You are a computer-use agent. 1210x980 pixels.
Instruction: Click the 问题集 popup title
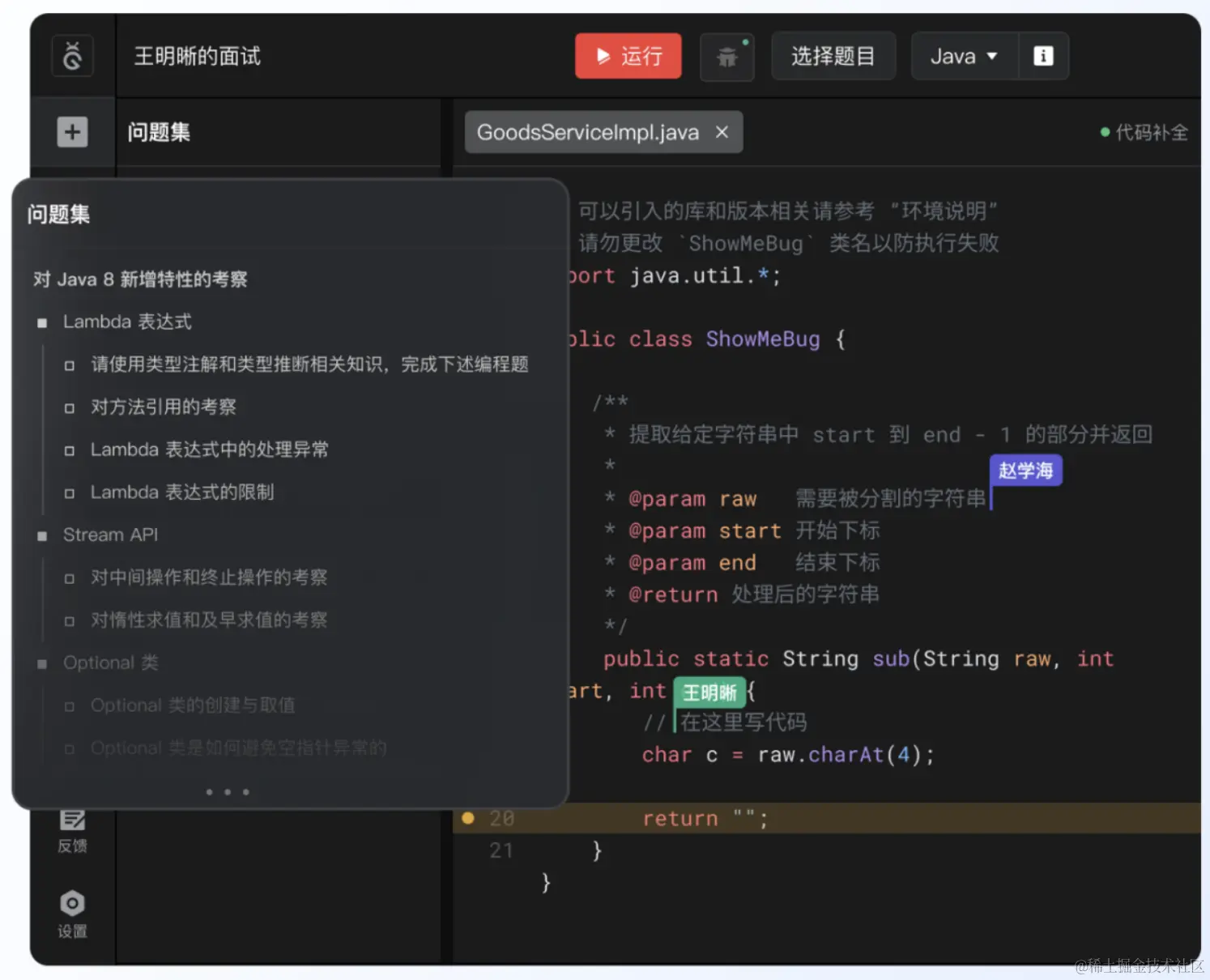click(58, 215)
